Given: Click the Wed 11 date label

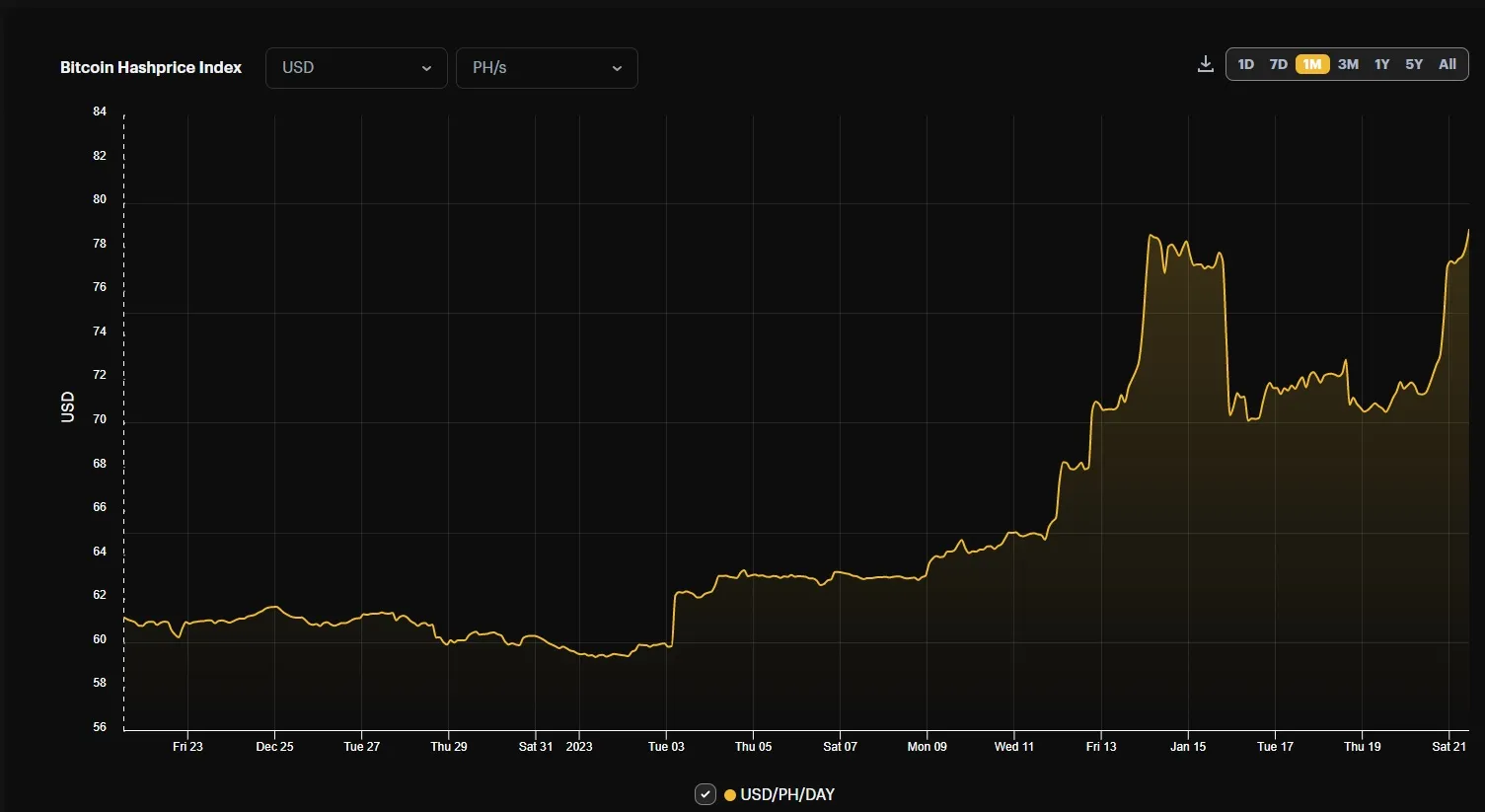Looking at the screenshot, I should 1014,747.
